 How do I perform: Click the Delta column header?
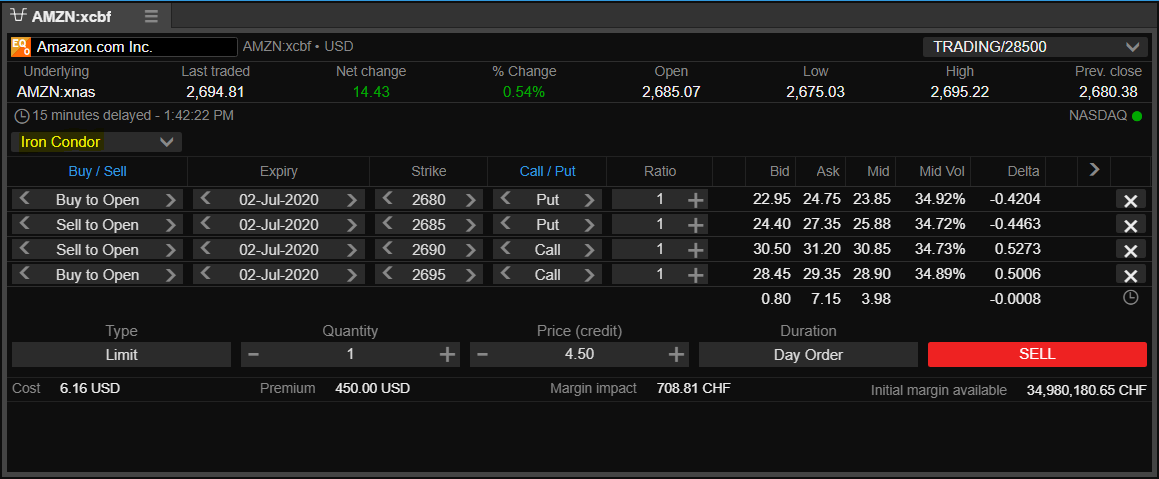[1023, 171]
